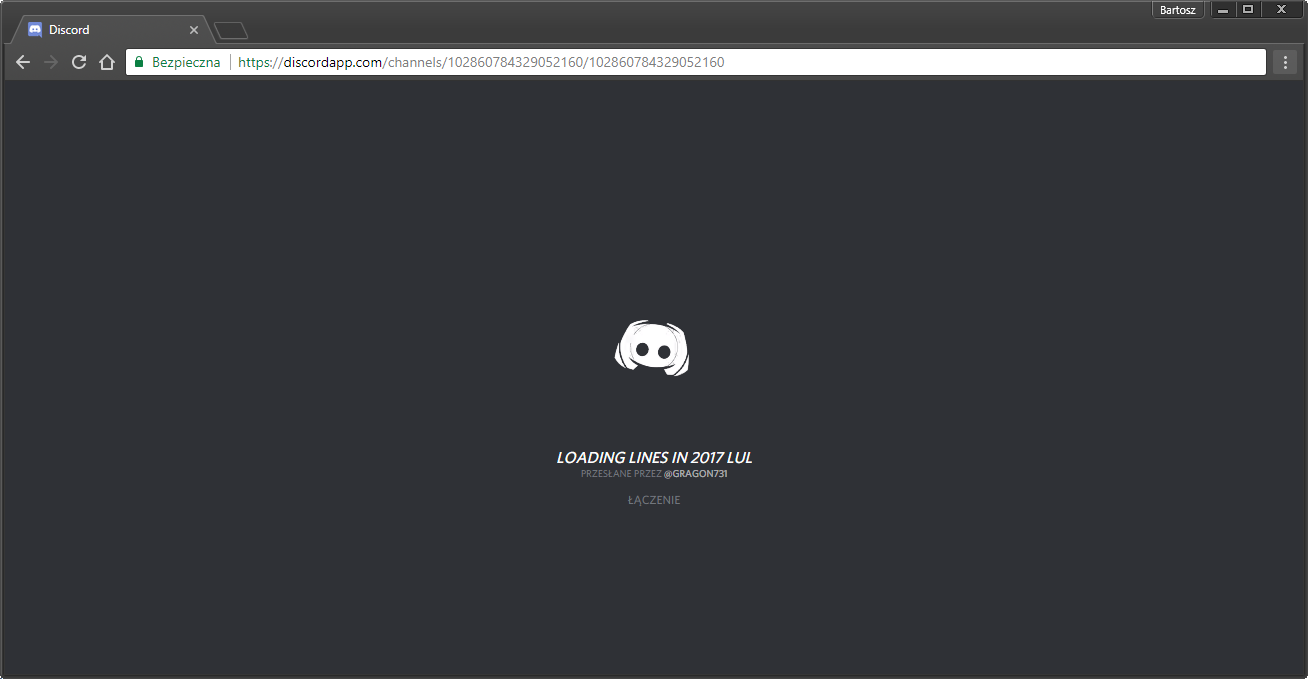1308x679 pixels.
Task: Click the greyed Forward arrow
Action: point(51,62)
